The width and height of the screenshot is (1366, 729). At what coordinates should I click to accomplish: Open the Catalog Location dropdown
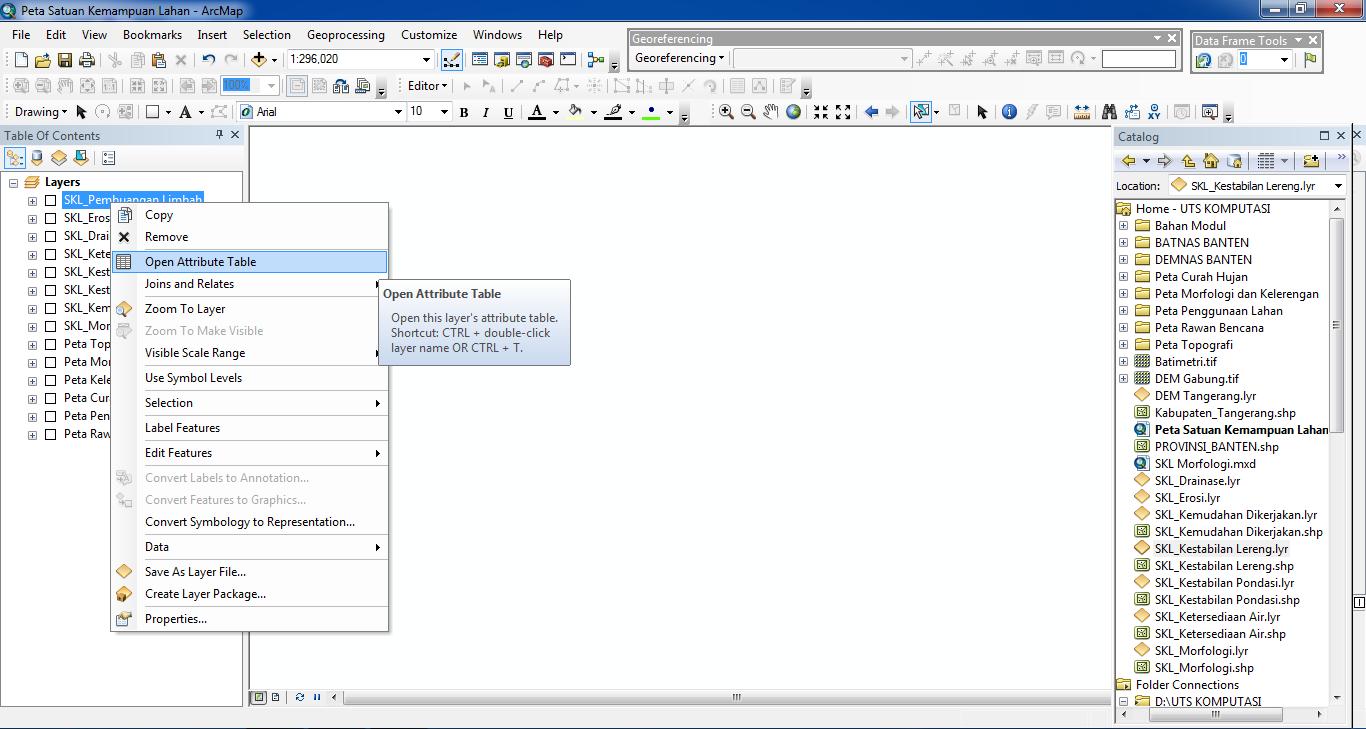[1339, 186]
